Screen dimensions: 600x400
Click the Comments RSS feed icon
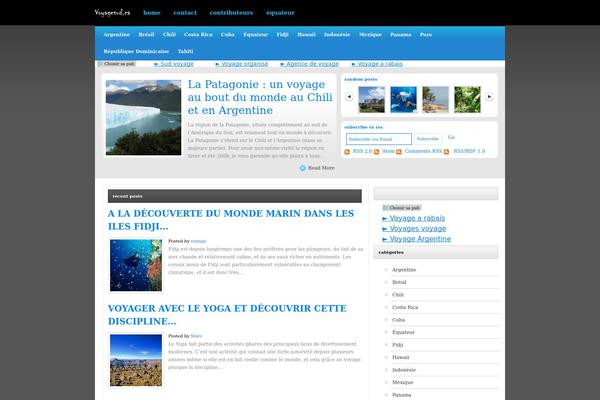399,152
